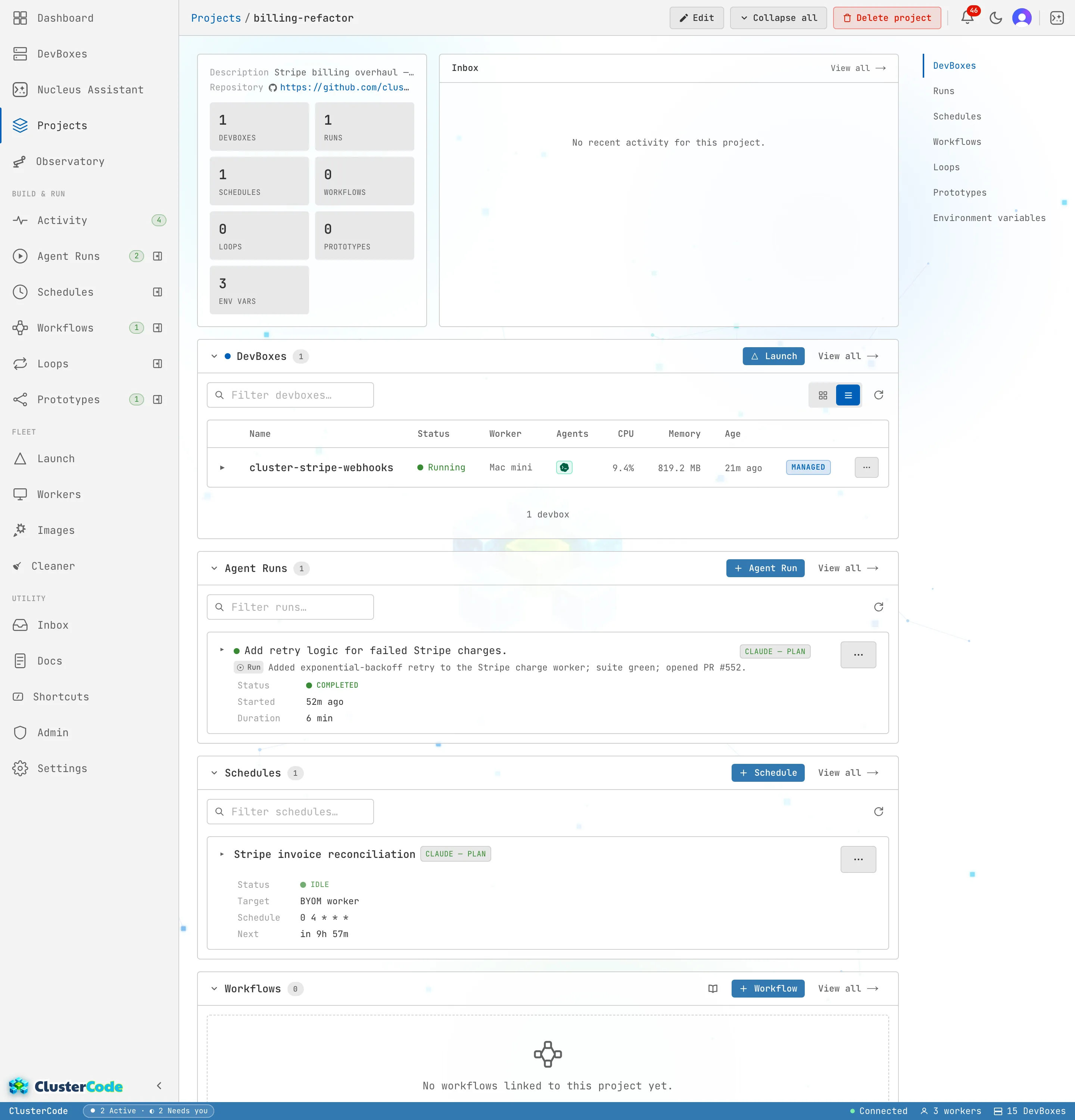Click the Filter devboxes search field
This screenshot has width=1075, height=1120.
290,395
